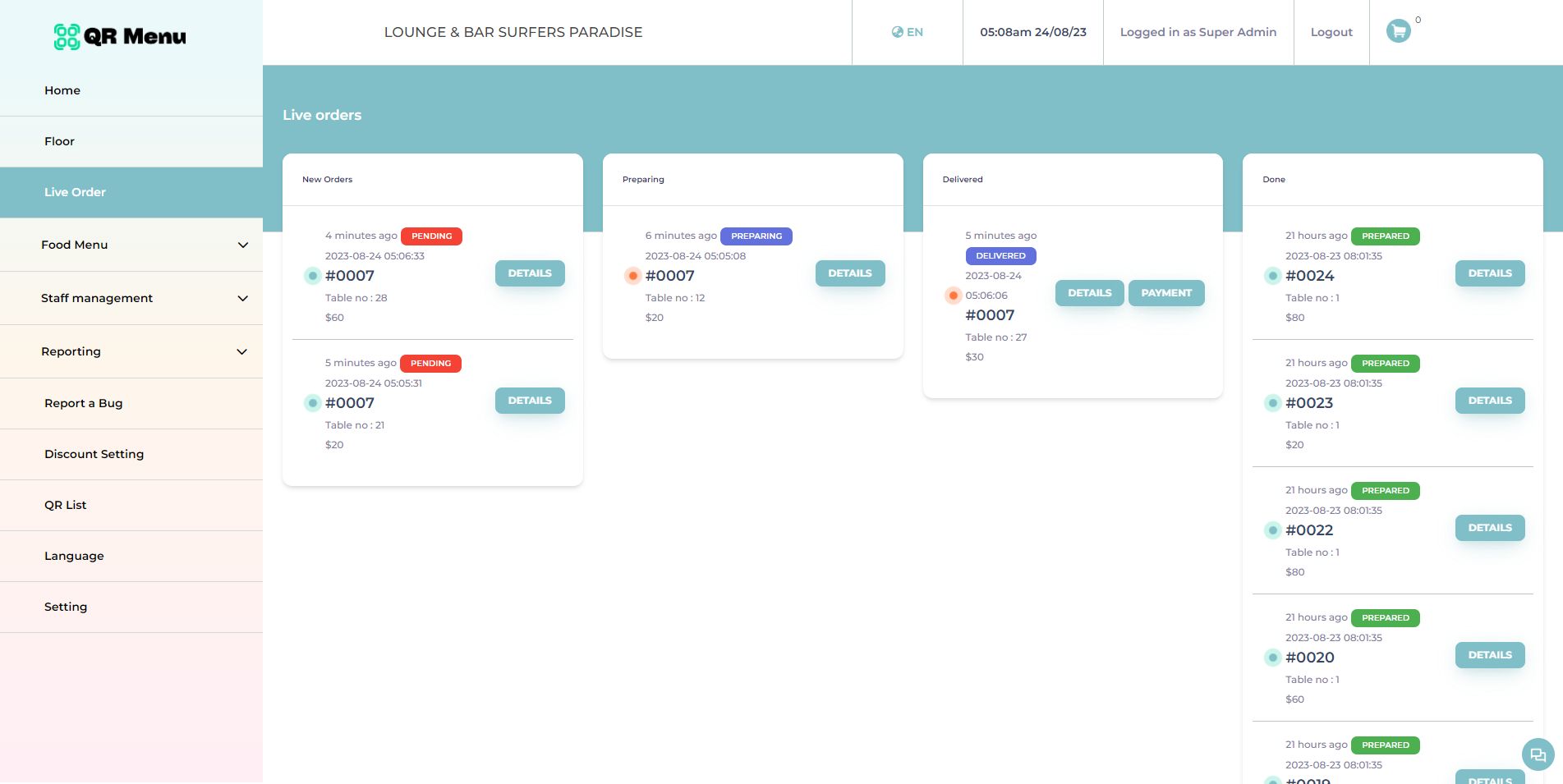This screenshot has height=784, width=1563.
Task: Click the PENDING badge on the Table 28 order
Action: [432, 236]
